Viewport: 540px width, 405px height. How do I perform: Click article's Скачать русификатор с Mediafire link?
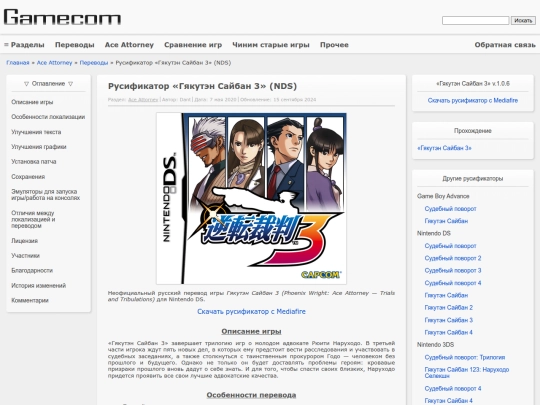(251, 311)
